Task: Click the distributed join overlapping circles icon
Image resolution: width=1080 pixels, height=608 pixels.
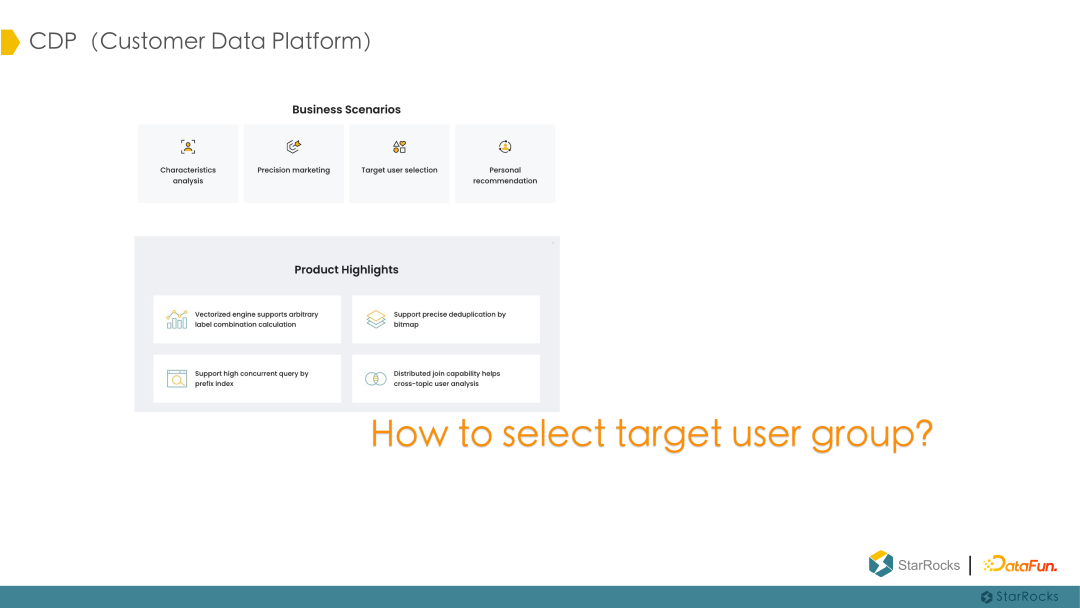Action: coord(375,379)
